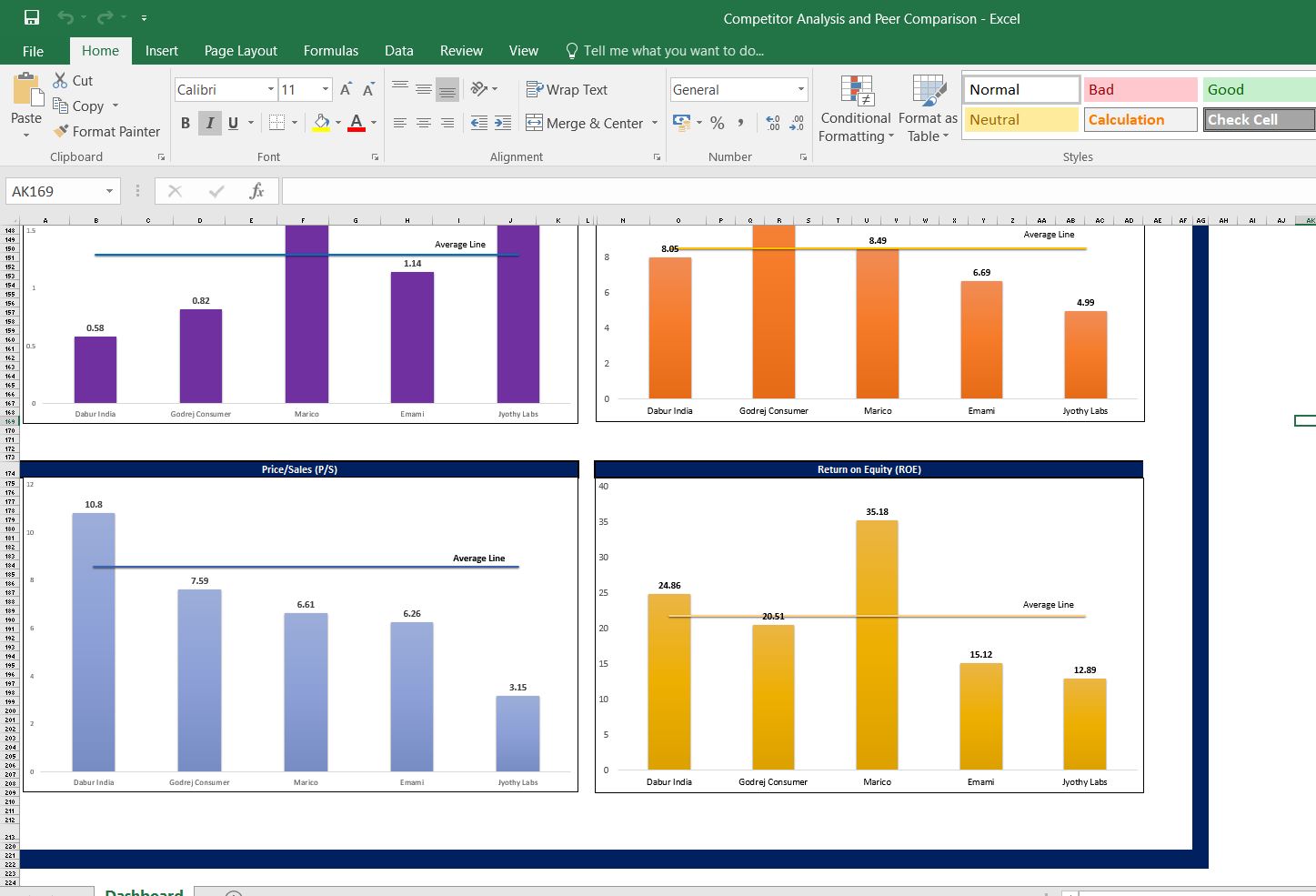The image size is (1316, 896).
Task: Select Bottom Align icon
Action: click(x=447, y=89)
